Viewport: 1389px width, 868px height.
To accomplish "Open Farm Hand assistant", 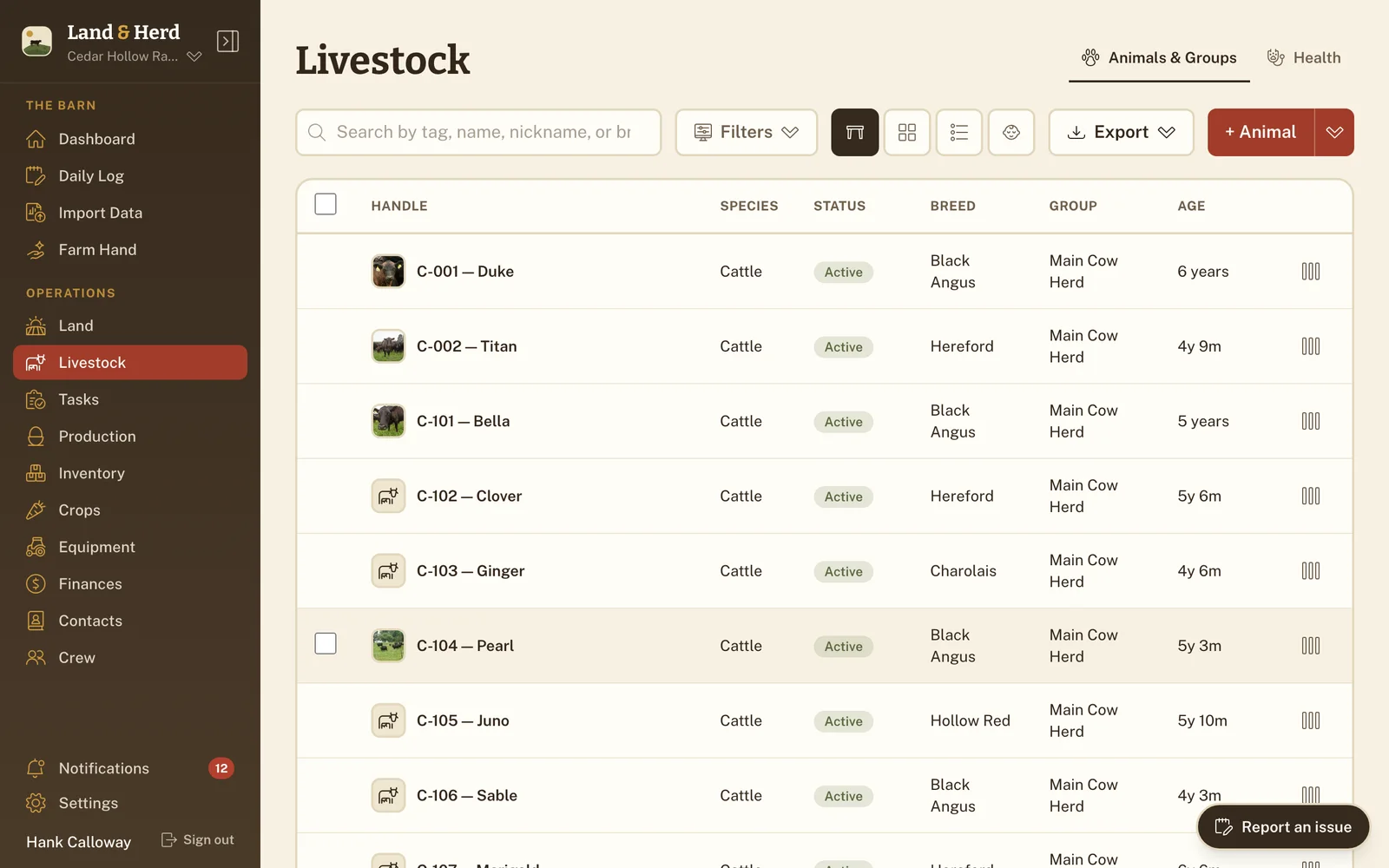I will (x=130, y=250).
